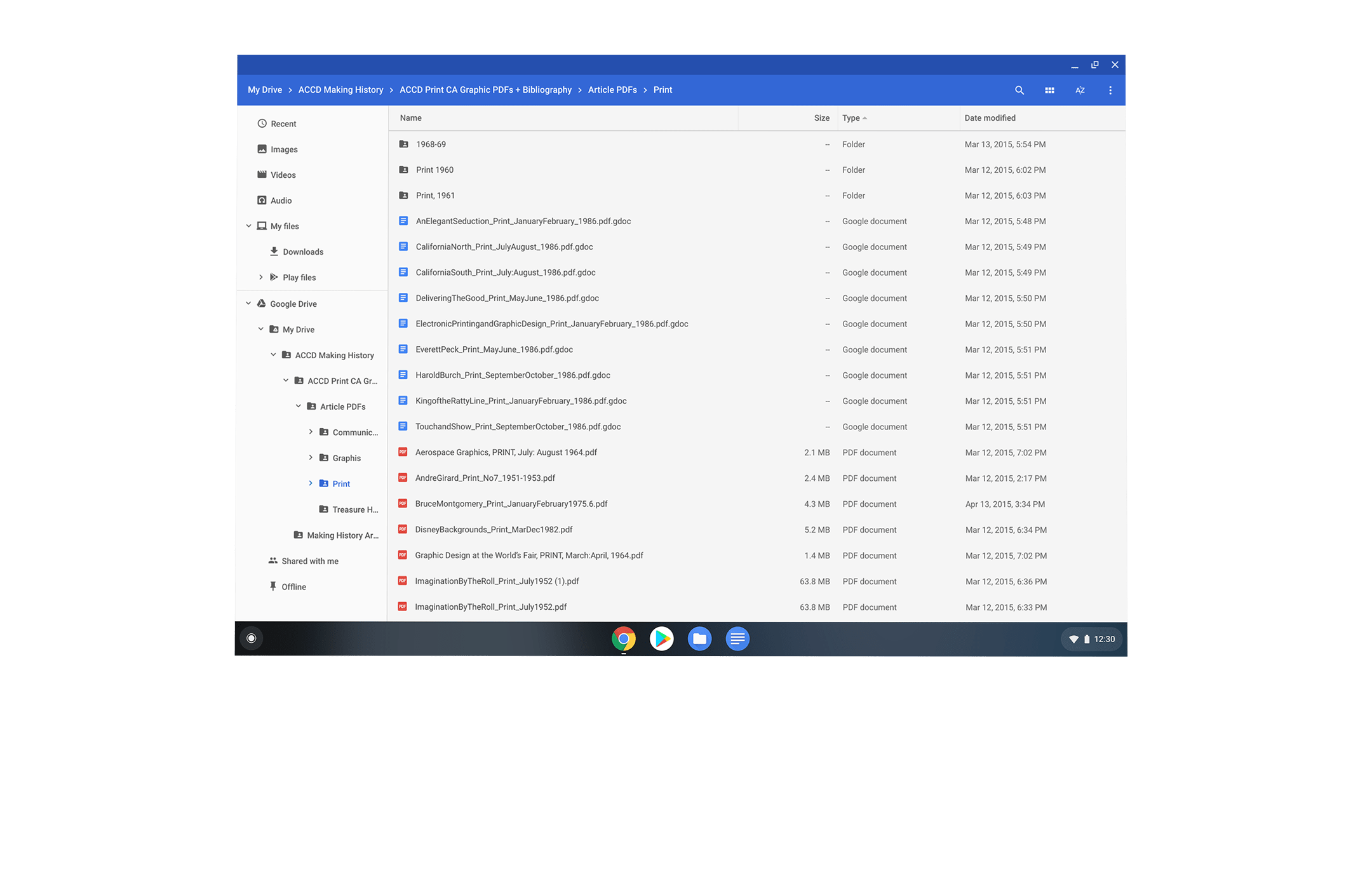Expand the Graphis folder in tree
This screenshot has width=1372, height=874.
point(311,458)
